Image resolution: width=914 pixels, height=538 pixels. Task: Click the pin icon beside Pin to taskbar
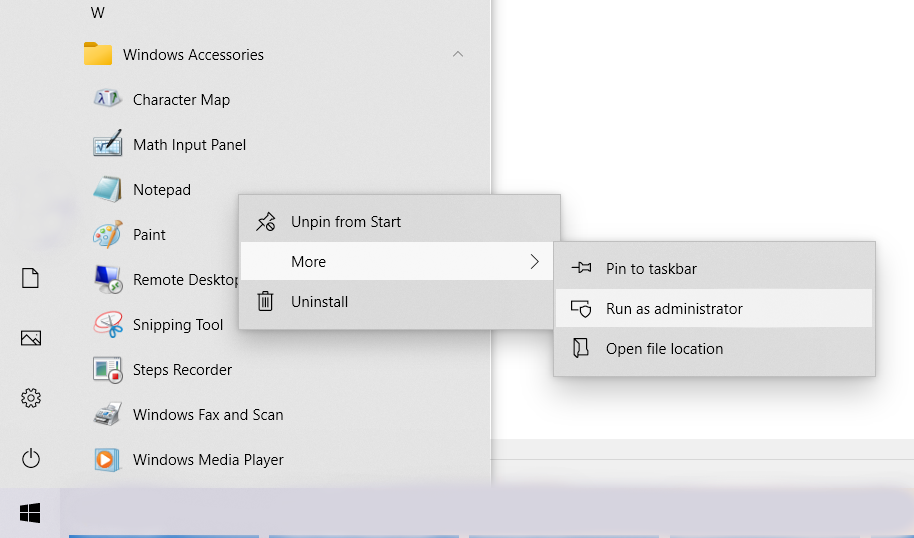pyautogui.click(x=581, y=268)
